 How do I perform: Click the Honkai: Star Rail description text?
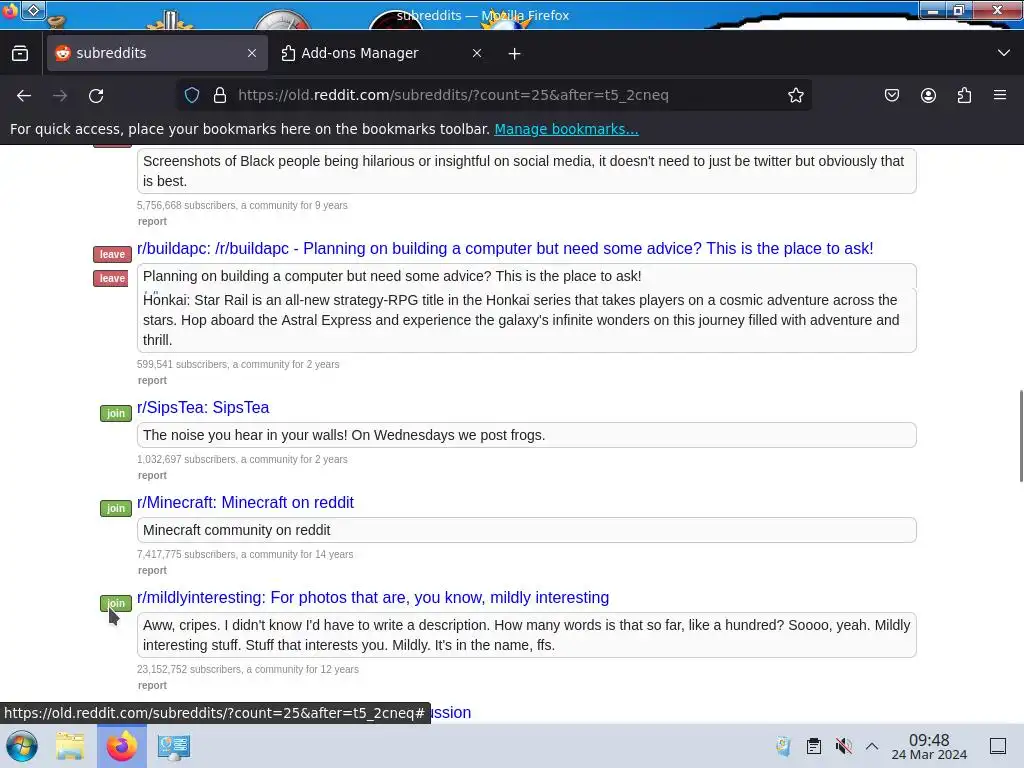(521, 320)
